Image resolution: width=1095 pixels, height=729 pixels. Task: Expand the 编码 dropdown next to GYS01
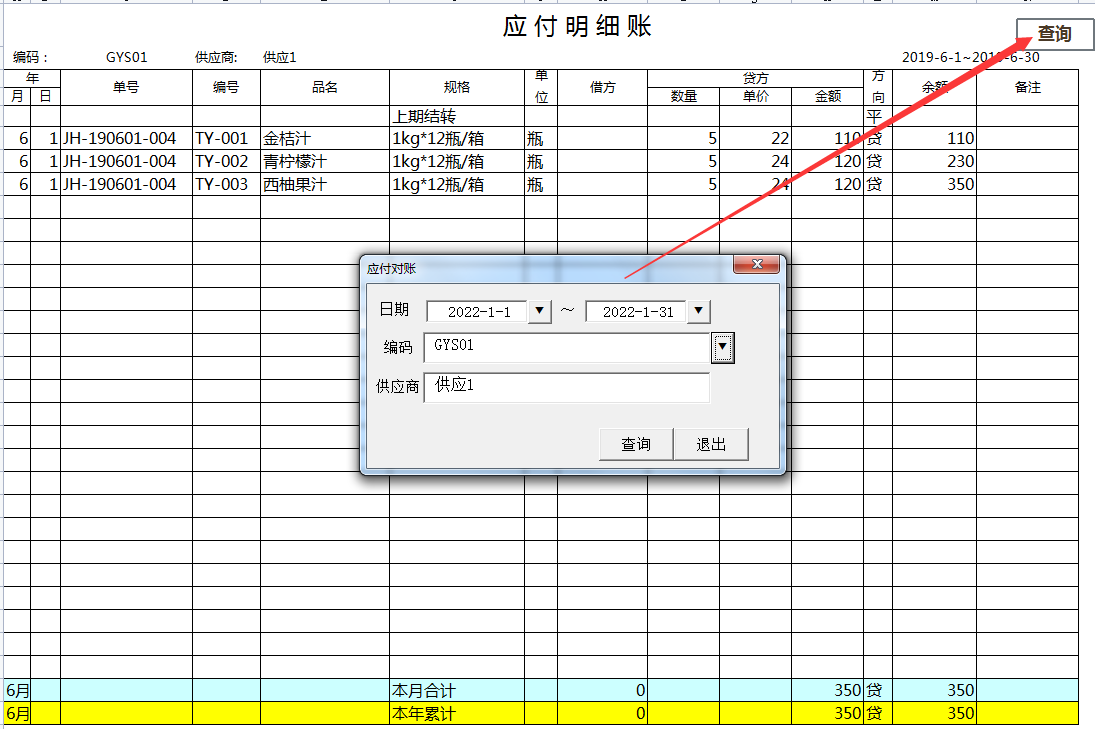pos(722,347)
